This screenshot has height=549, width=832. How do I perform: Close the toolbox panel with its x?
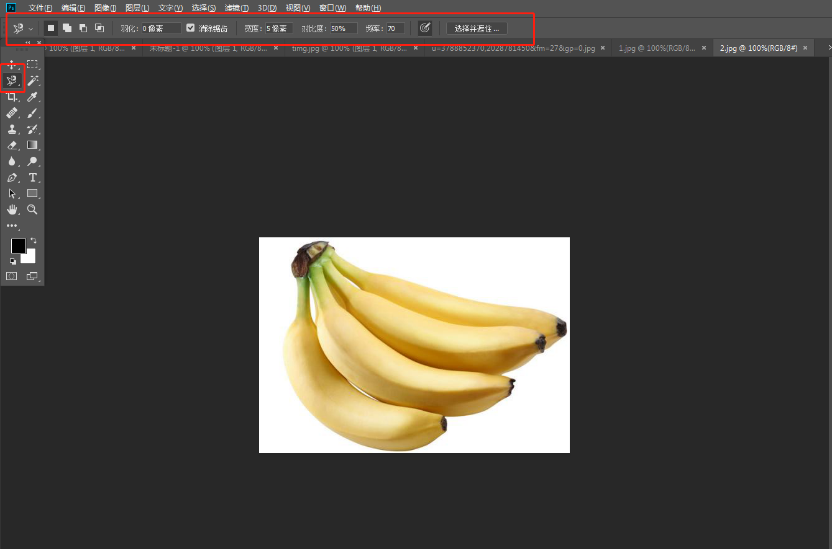tap(39, 43)
